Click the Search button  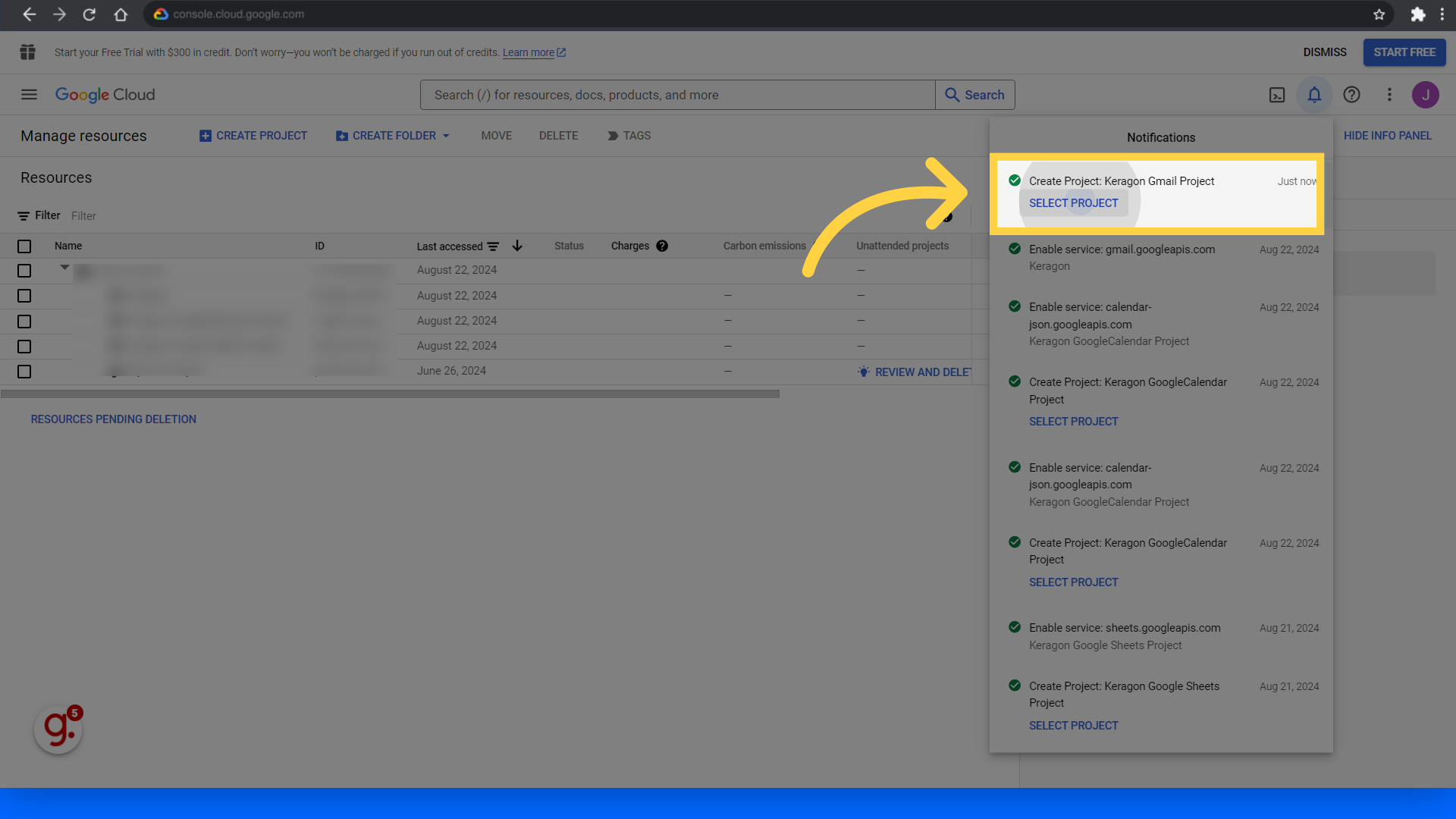[975, 95]
